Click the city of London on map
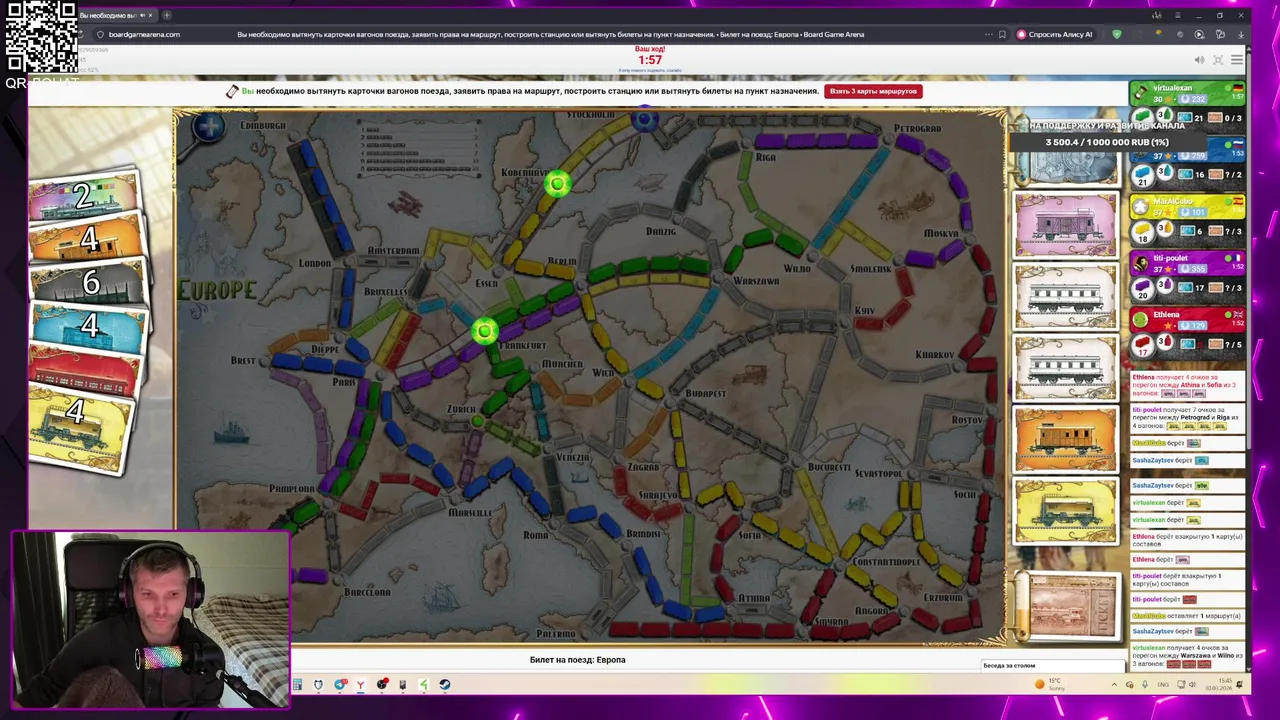Viewport: 1280px width, 720px height. click(x=314, y=263)
